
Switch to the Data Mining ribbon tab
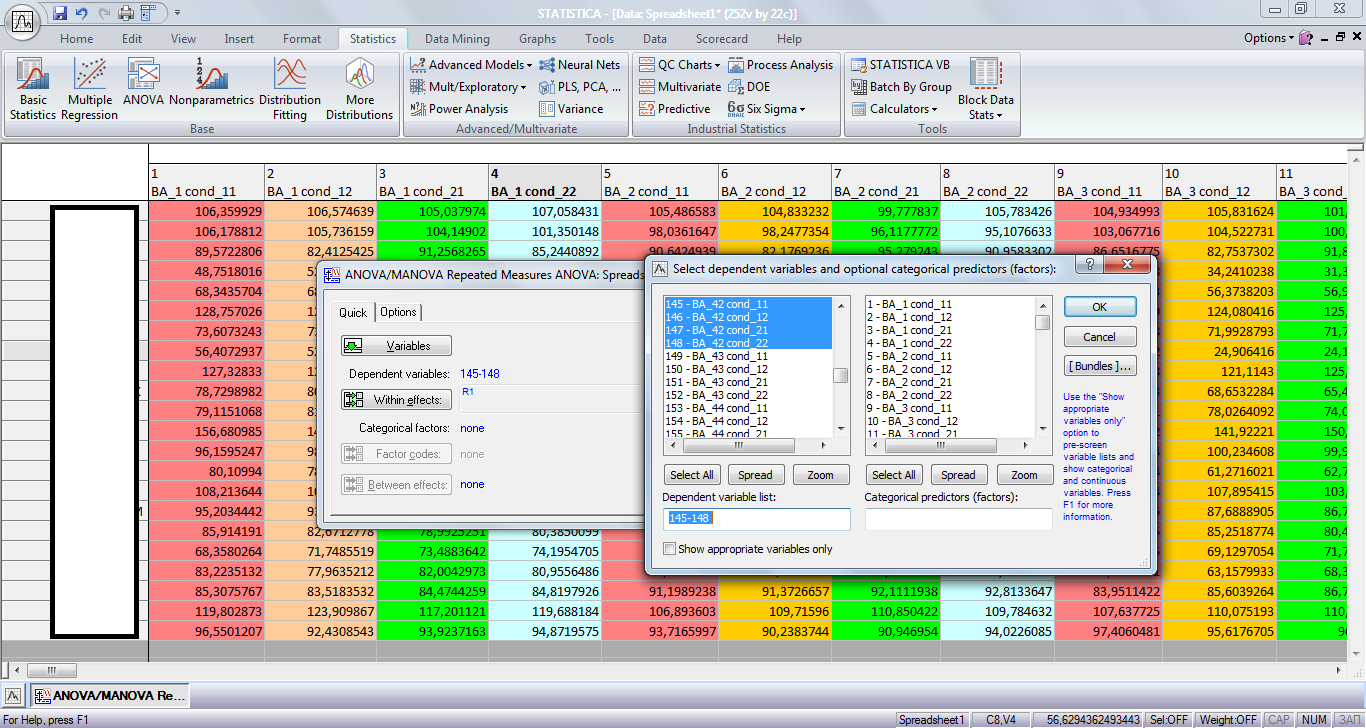coord(457,39)
